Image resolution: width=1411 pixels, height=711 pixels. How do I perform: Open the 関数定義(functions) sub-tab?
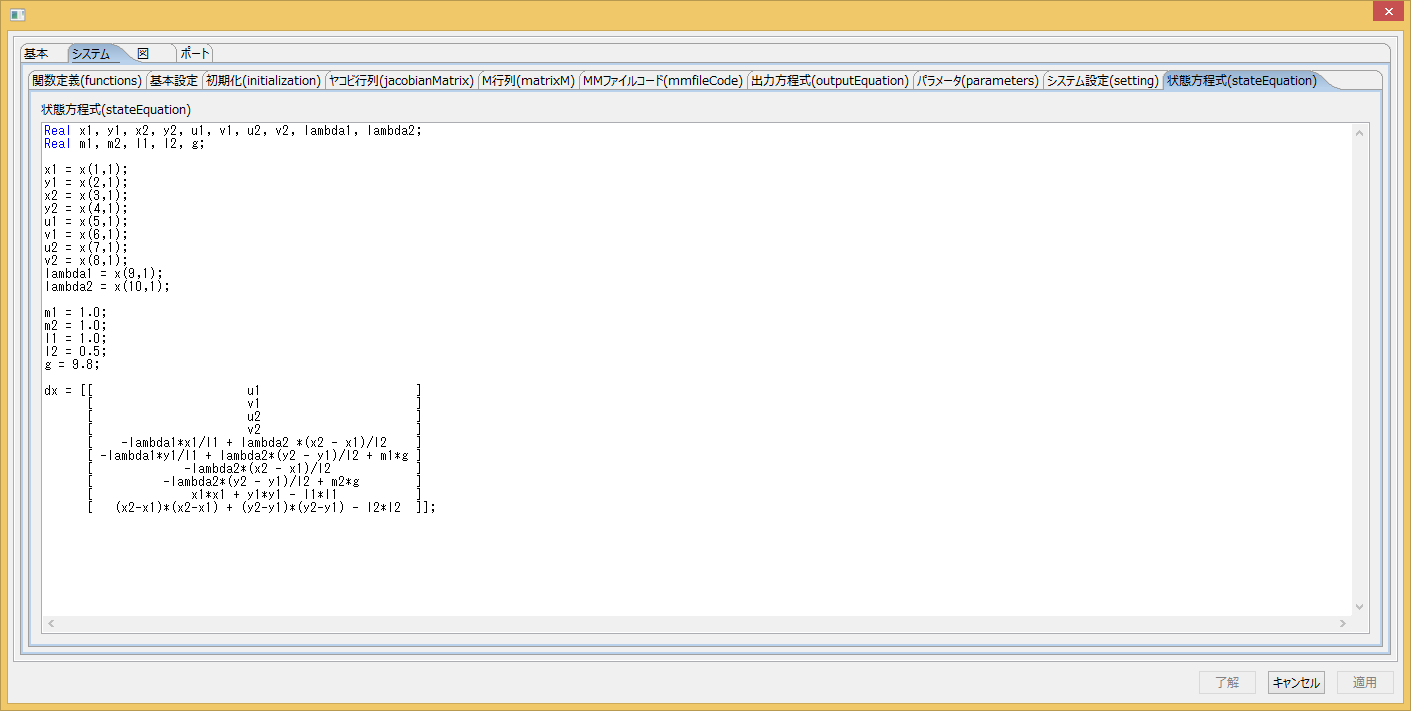87,81
